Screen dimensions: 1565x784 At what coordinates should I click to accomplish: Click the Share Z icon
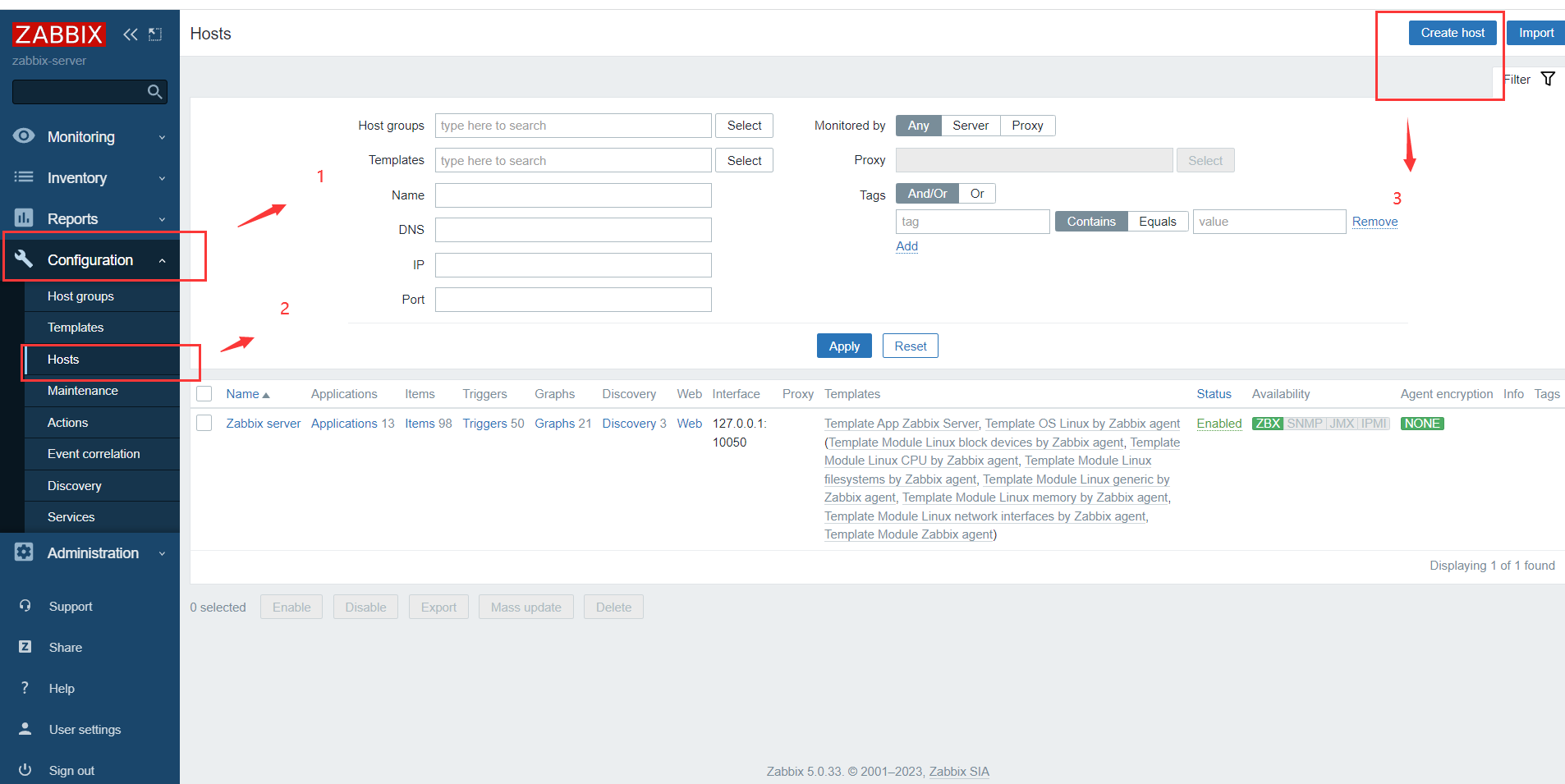click(25, 647)
